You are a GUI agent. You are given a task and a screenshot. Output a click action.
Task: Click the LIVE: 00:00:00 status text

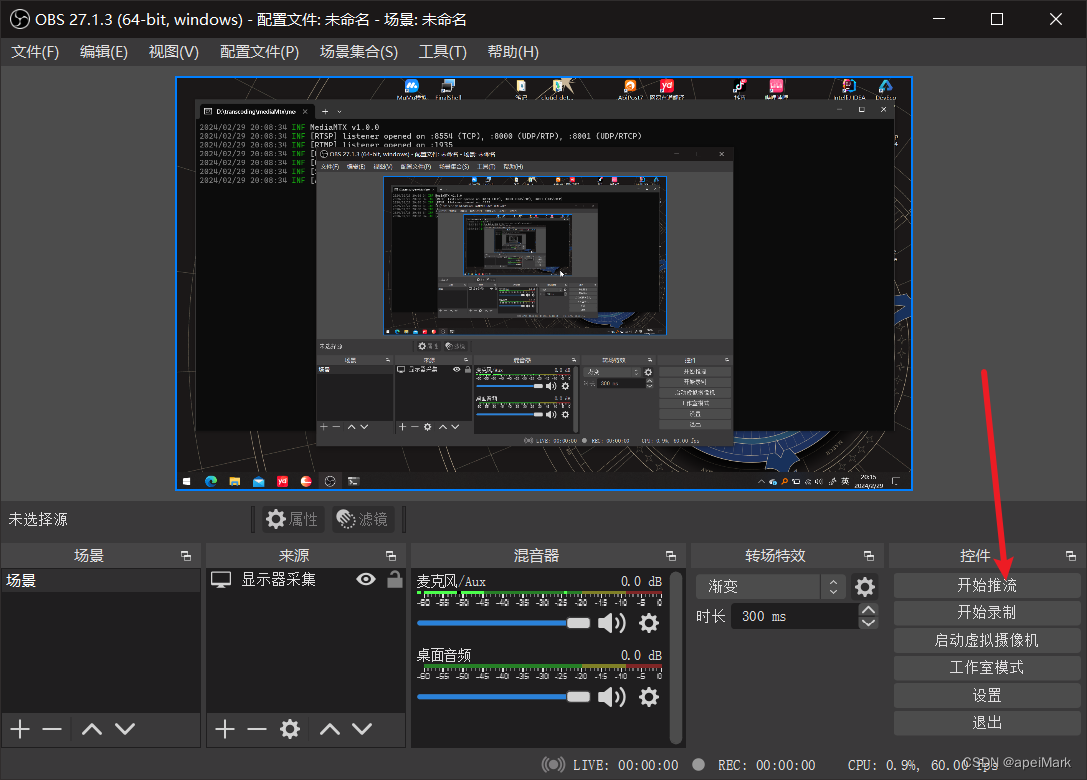(625, 765)
